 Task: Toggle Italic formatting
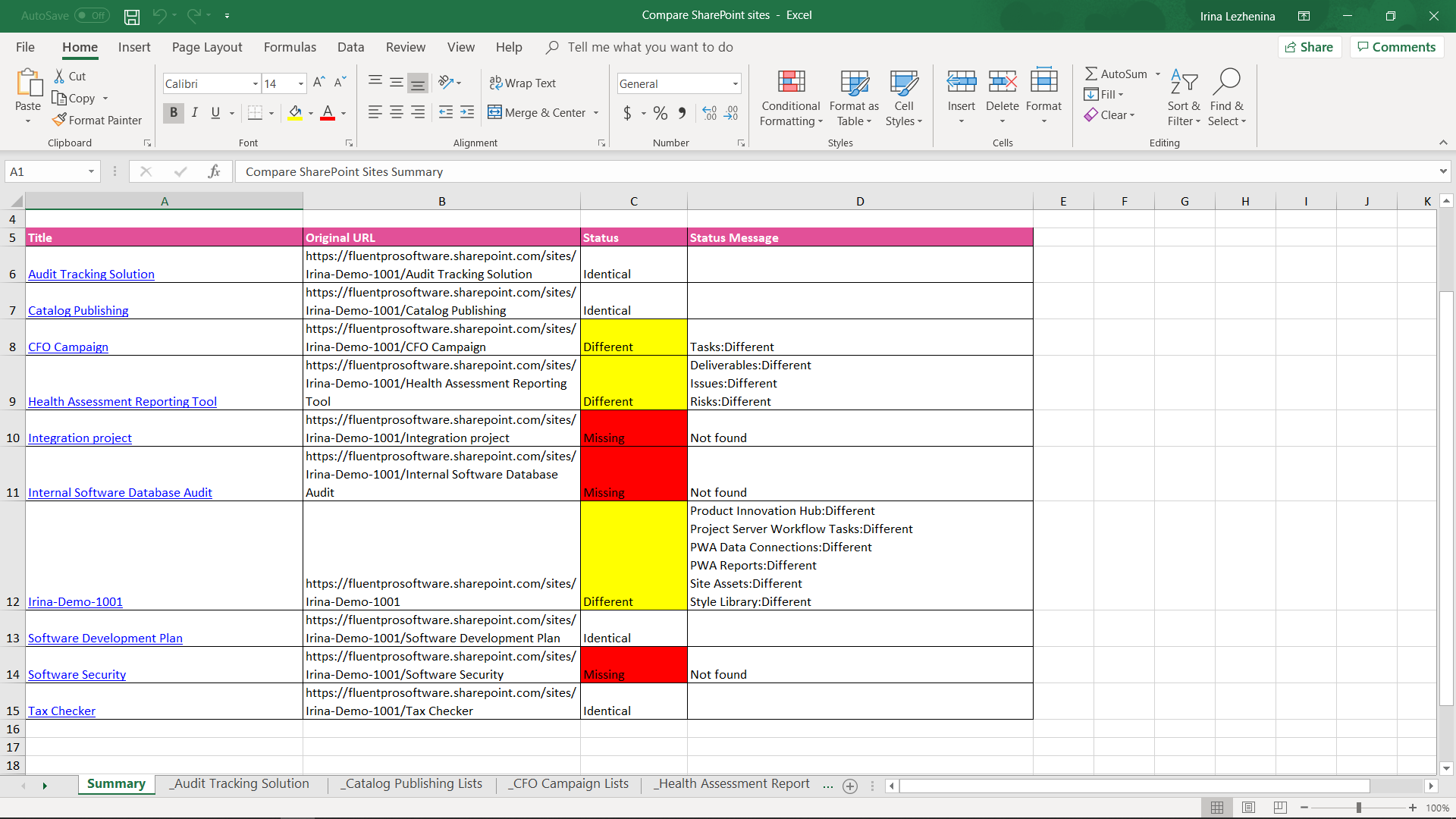tap(195, 113)
